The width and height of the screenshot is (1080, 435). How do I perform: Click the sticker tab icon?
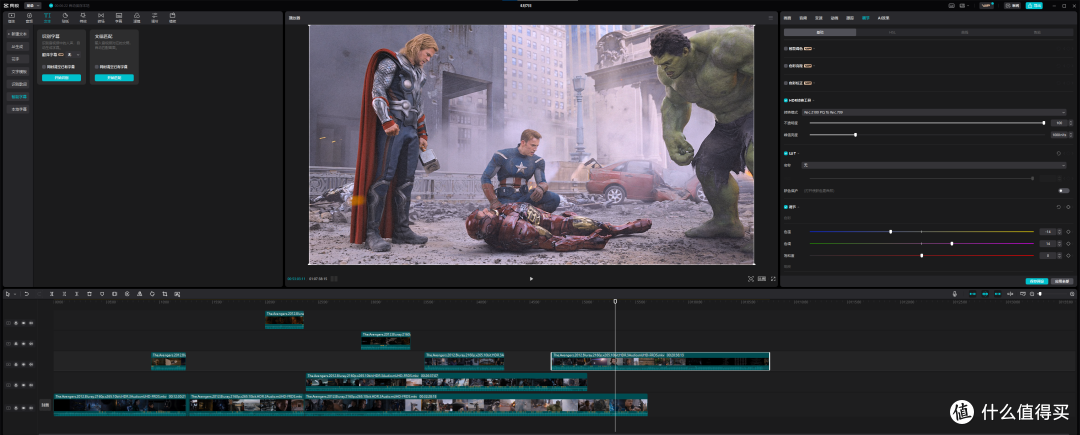click(65, 17)
